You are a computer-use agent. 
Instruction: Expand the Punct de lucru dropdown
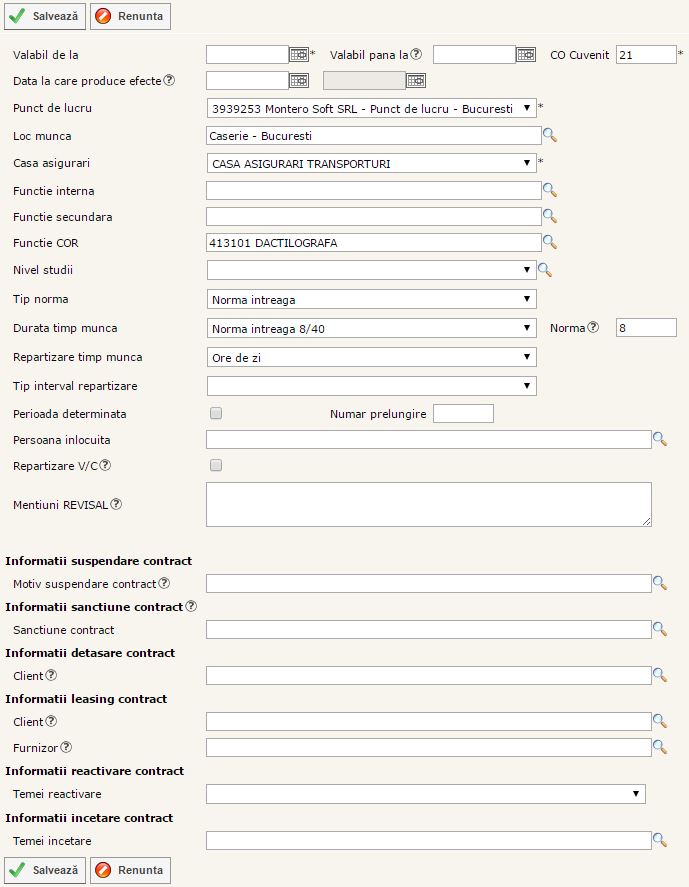point(371,108)
